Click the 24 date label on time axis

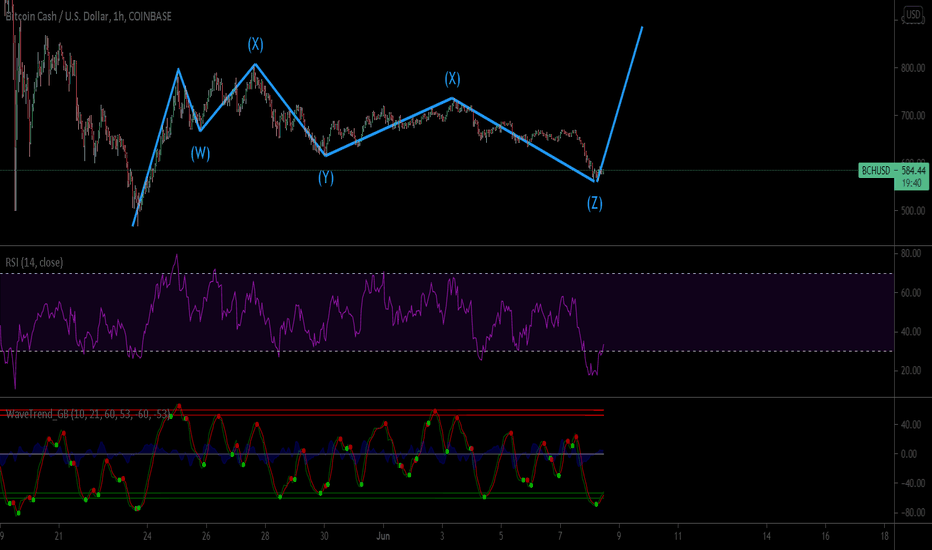click(x=147, y=536)
